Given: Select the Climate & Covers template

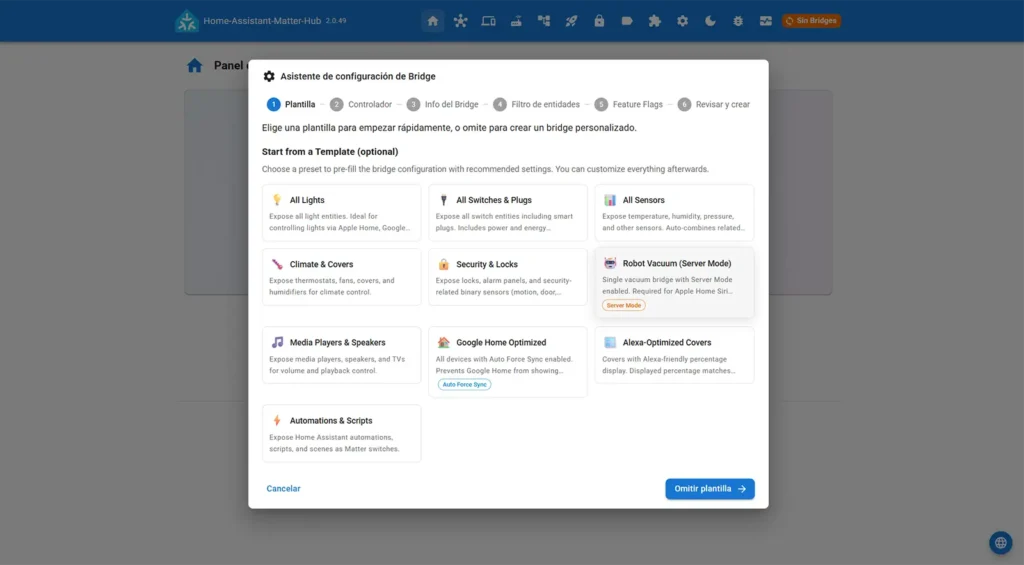Looking at the screenshot, I should pos(342,277).
